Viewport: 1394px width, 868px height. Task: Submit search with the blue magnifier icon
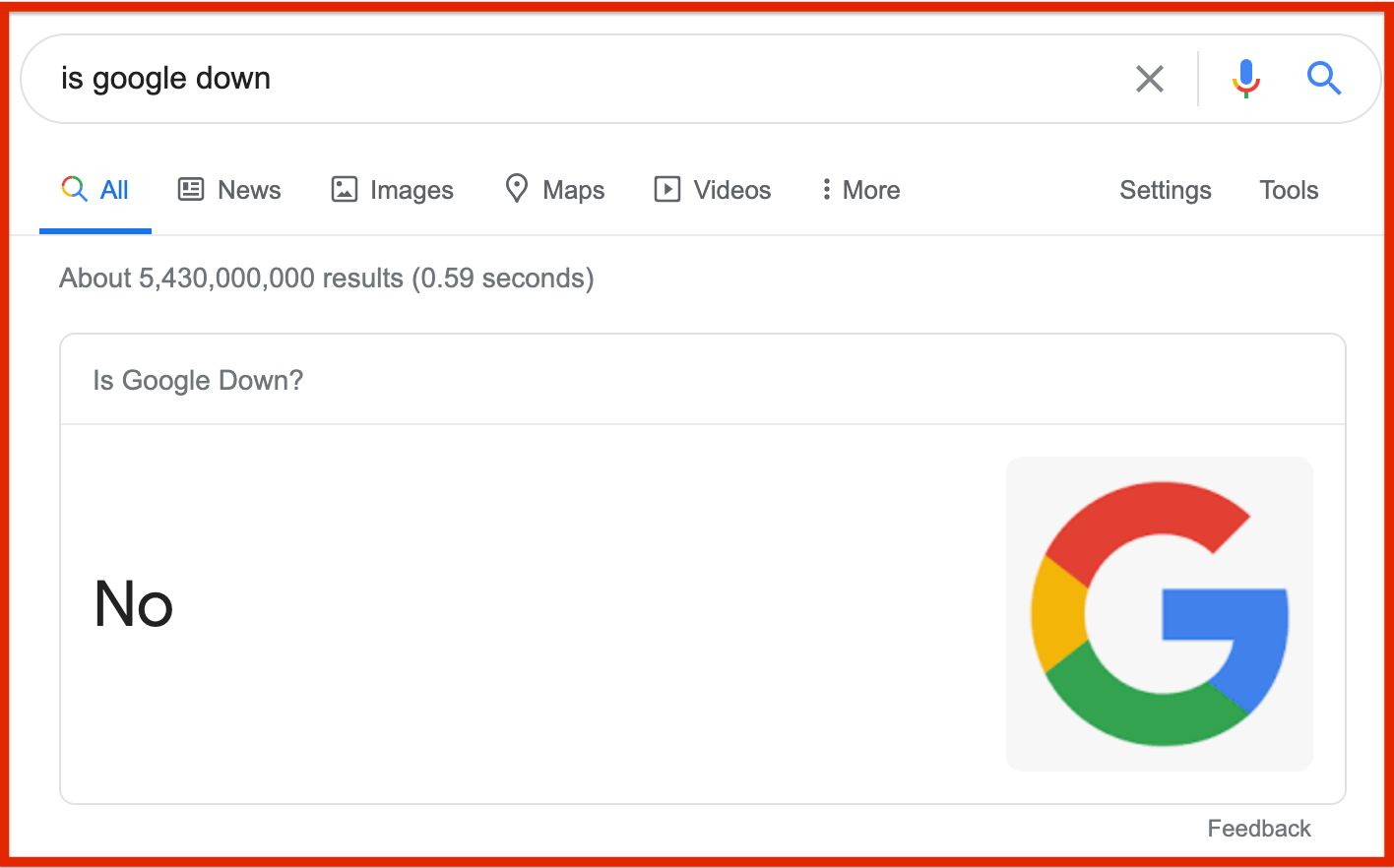[1323, 78]
